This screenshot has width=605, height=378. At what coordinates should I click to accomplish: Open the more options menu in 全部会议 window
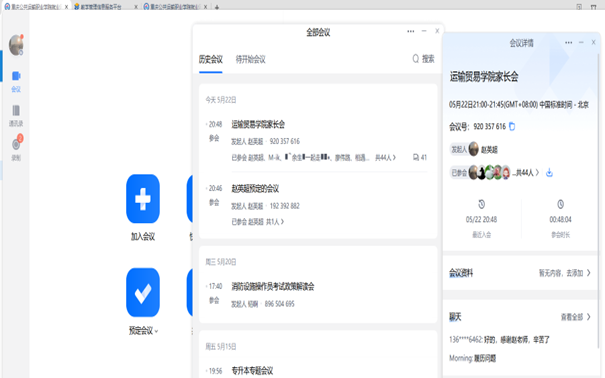(411, 31)
